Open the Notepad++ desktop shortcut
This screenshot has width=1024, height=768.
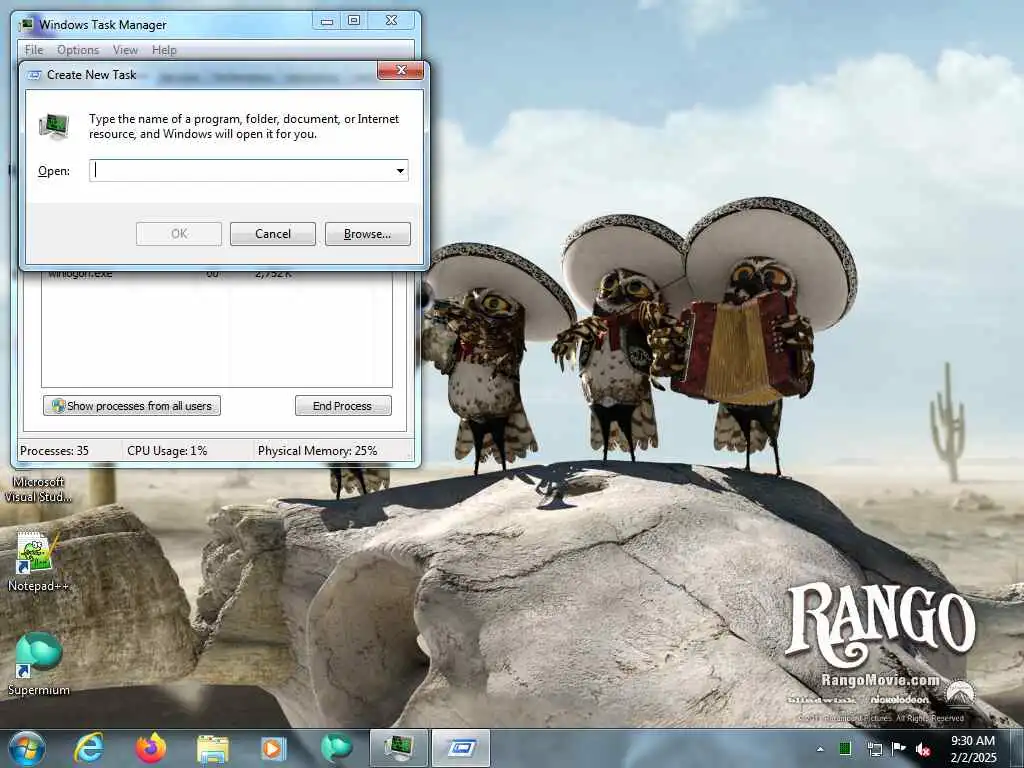coord(37,562)
